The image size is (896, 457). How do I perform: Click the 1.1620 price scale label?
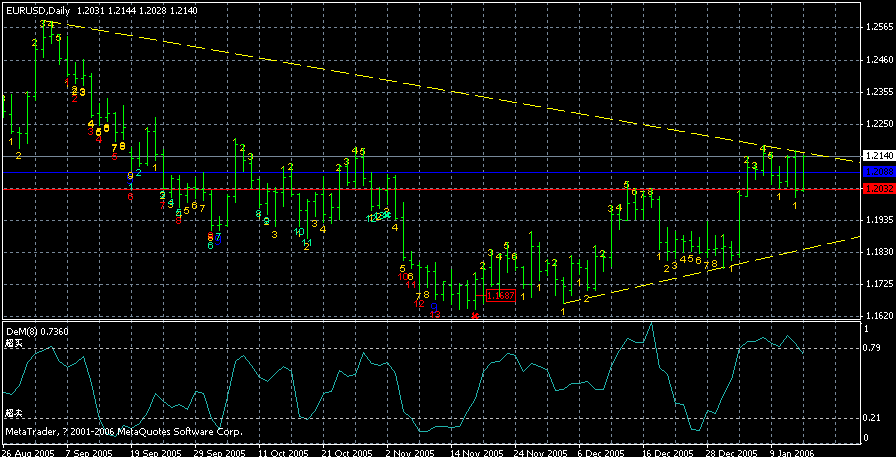point(877,316)
